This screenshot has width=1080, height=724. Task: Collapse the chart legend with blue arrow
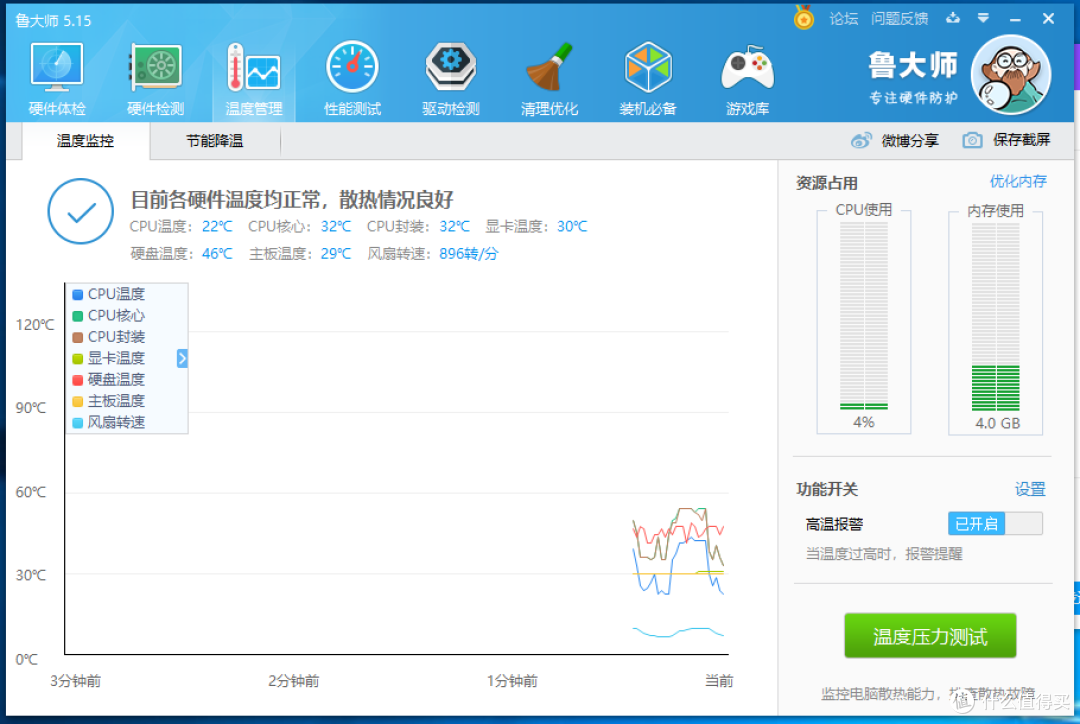point(182,358)
